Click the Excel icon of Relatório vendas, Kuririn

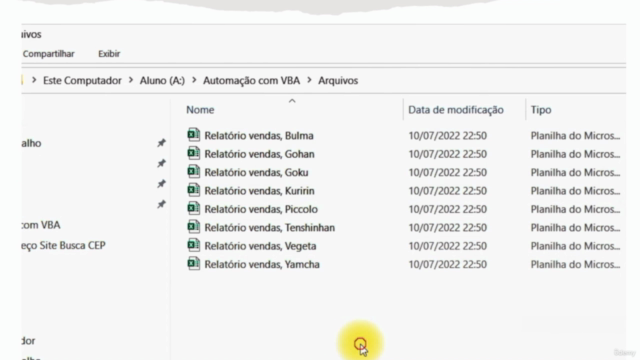click(193, 190)
